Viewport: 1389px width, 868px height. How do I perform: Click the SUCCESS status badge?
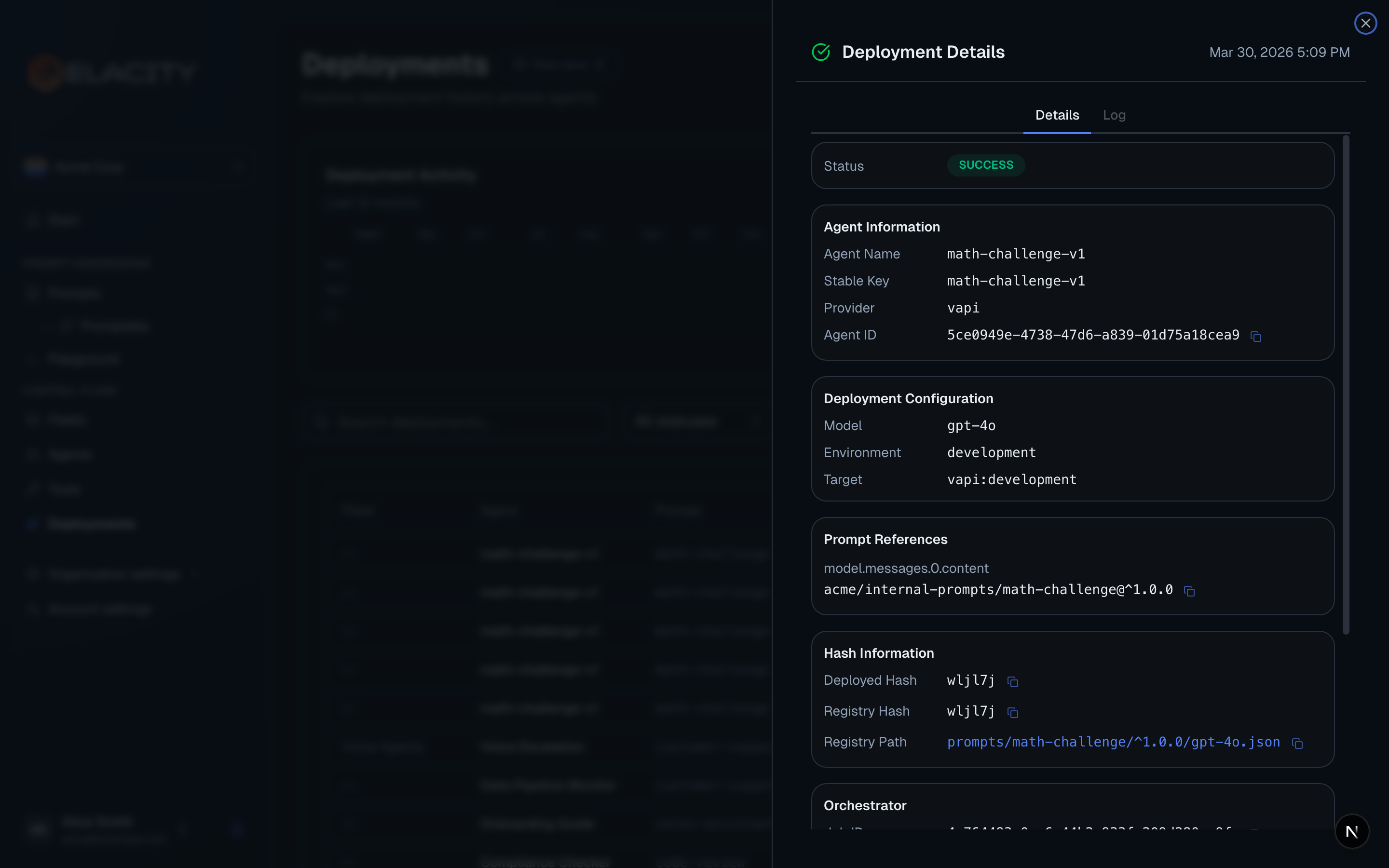pyautogui.click(x=985, y=165)
